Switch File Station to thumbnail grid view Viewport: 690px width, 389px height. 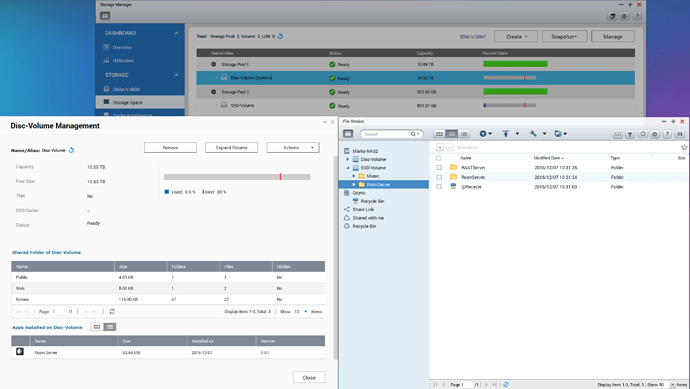(439, 134)
